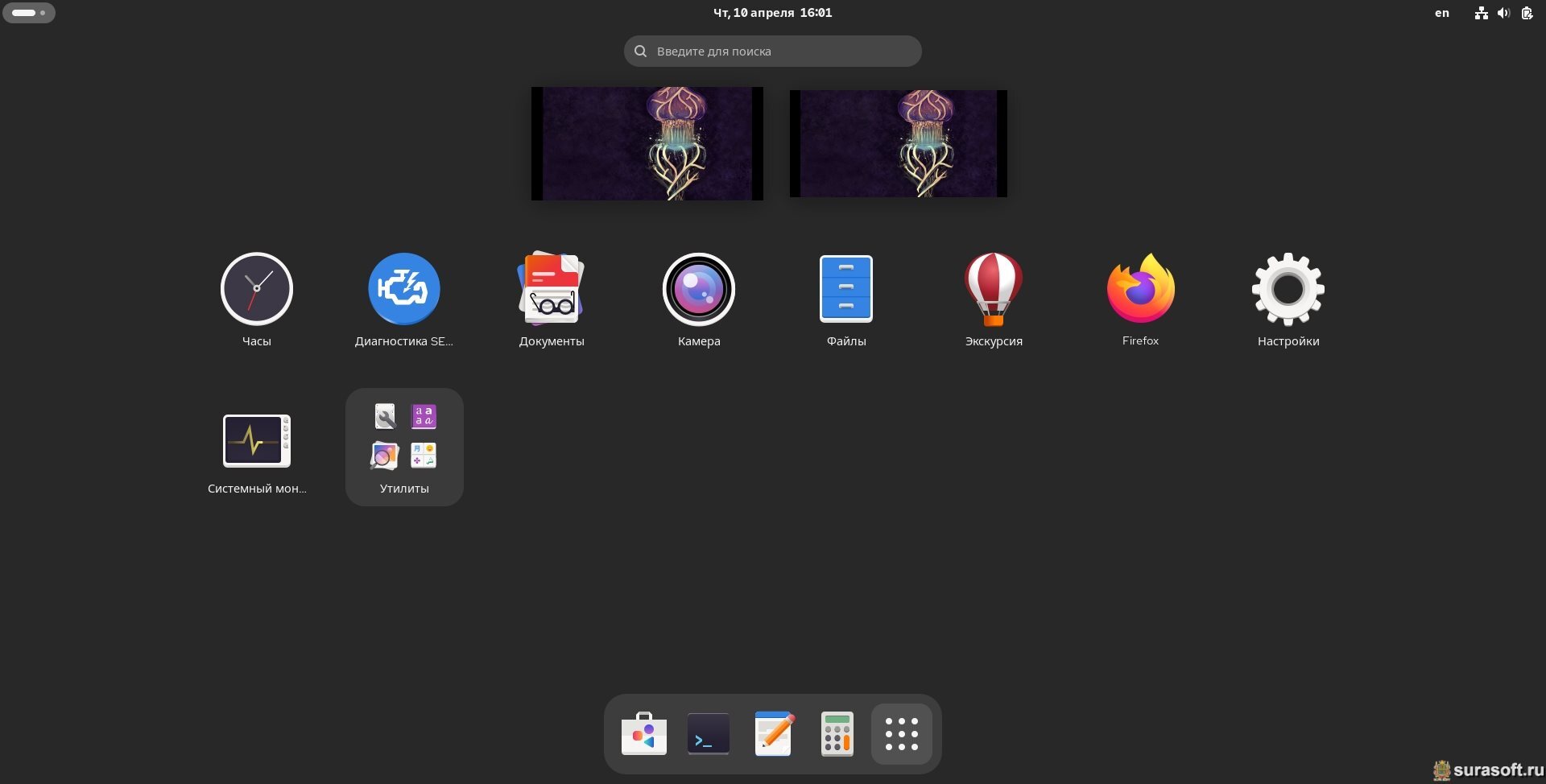
Task: Open Text Editor from dock
Action: point(773,733)
